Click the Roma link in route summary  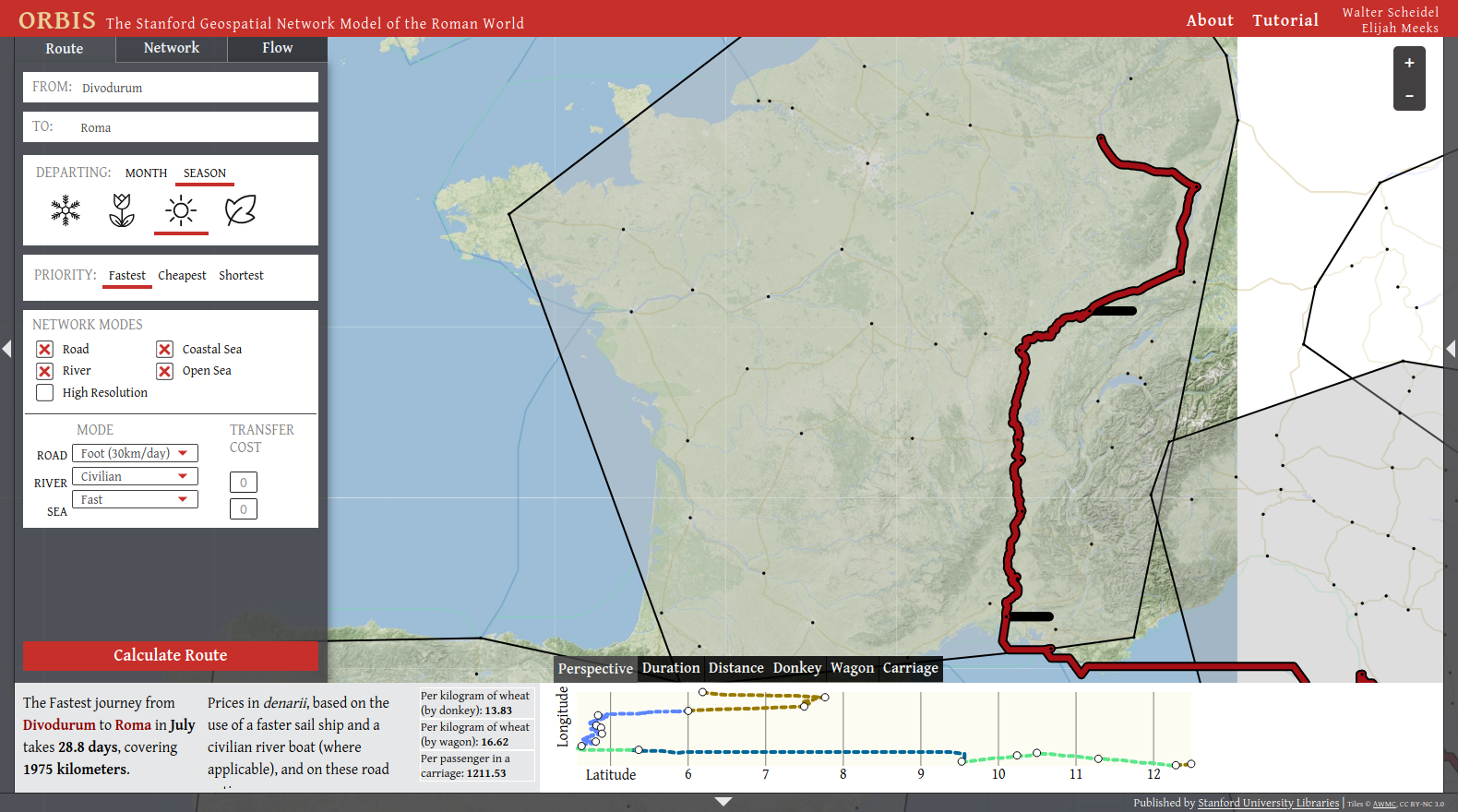133,725
